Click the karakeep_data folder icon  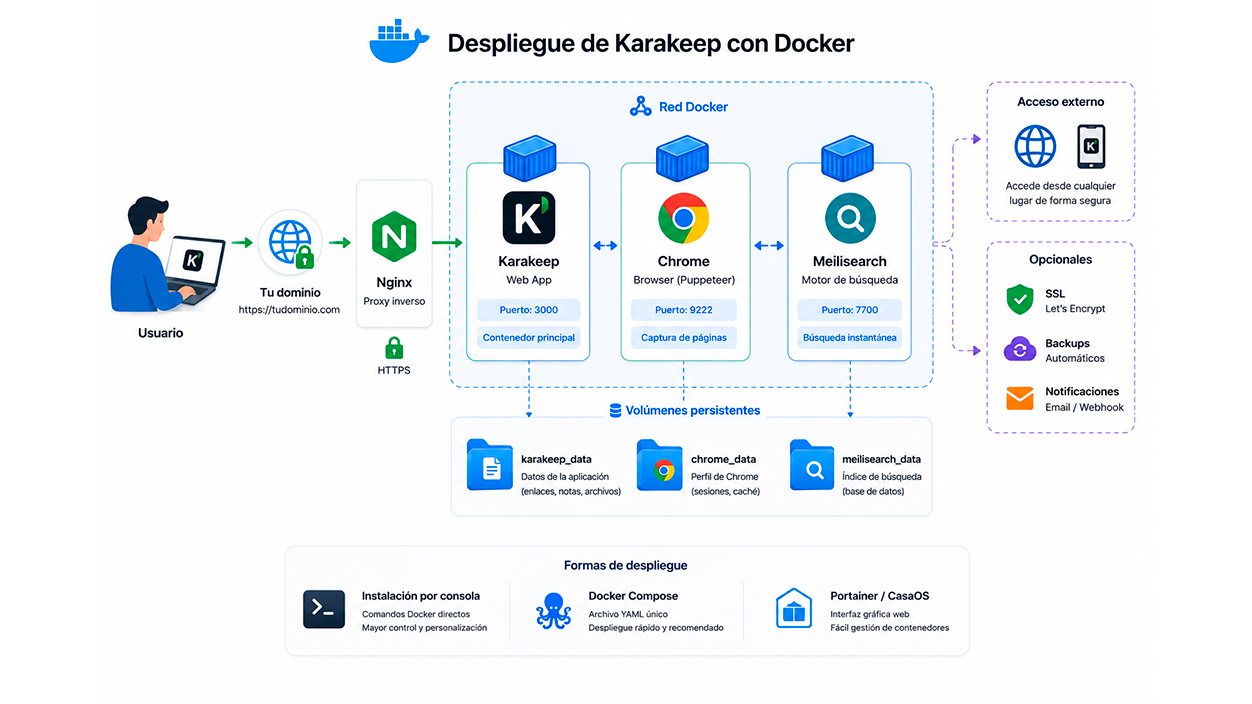pyautogui.click(x=490, y=465)
